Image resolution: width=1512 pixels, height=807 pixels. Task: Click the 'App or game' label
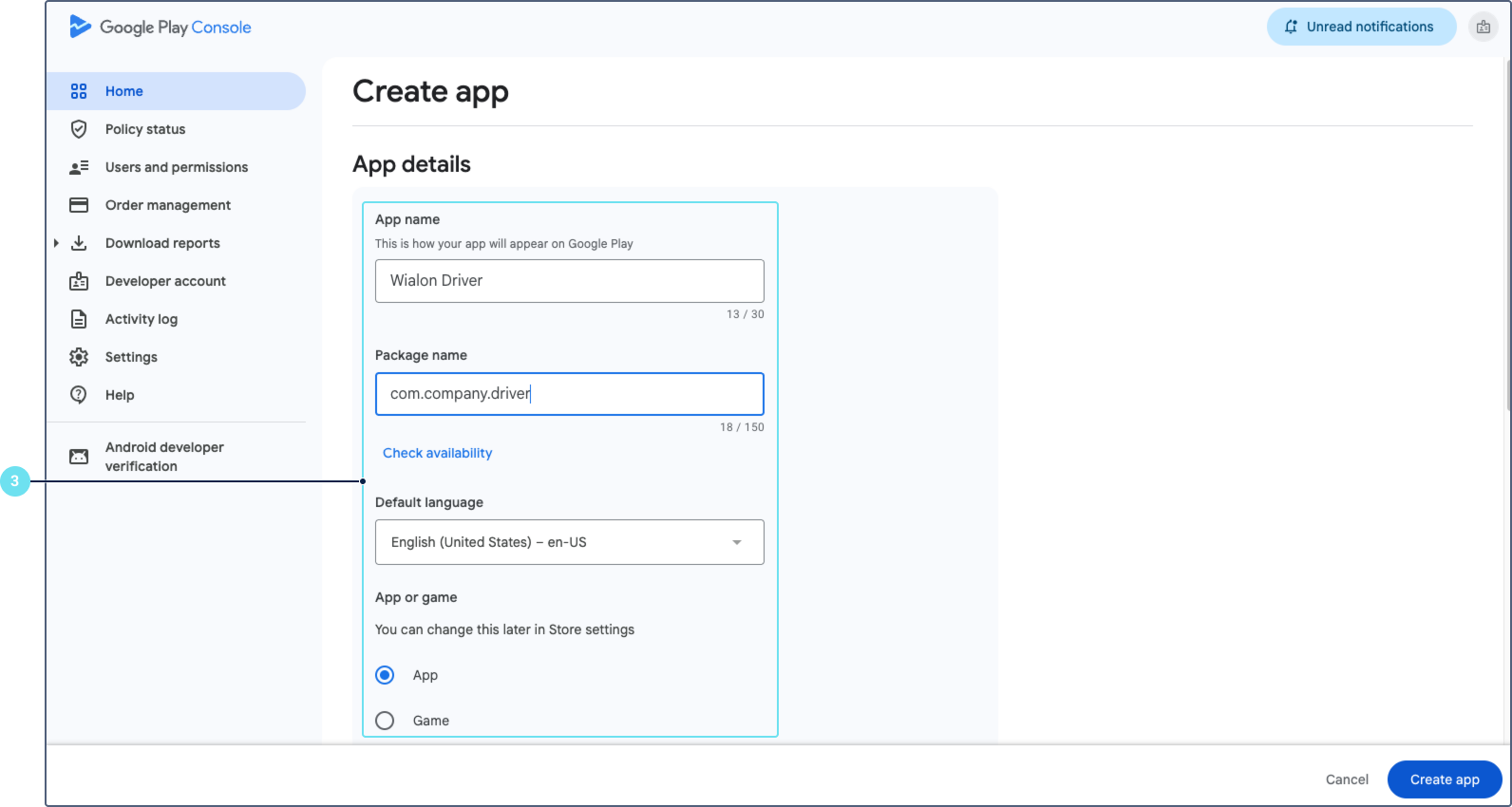(x=416, y=597)
